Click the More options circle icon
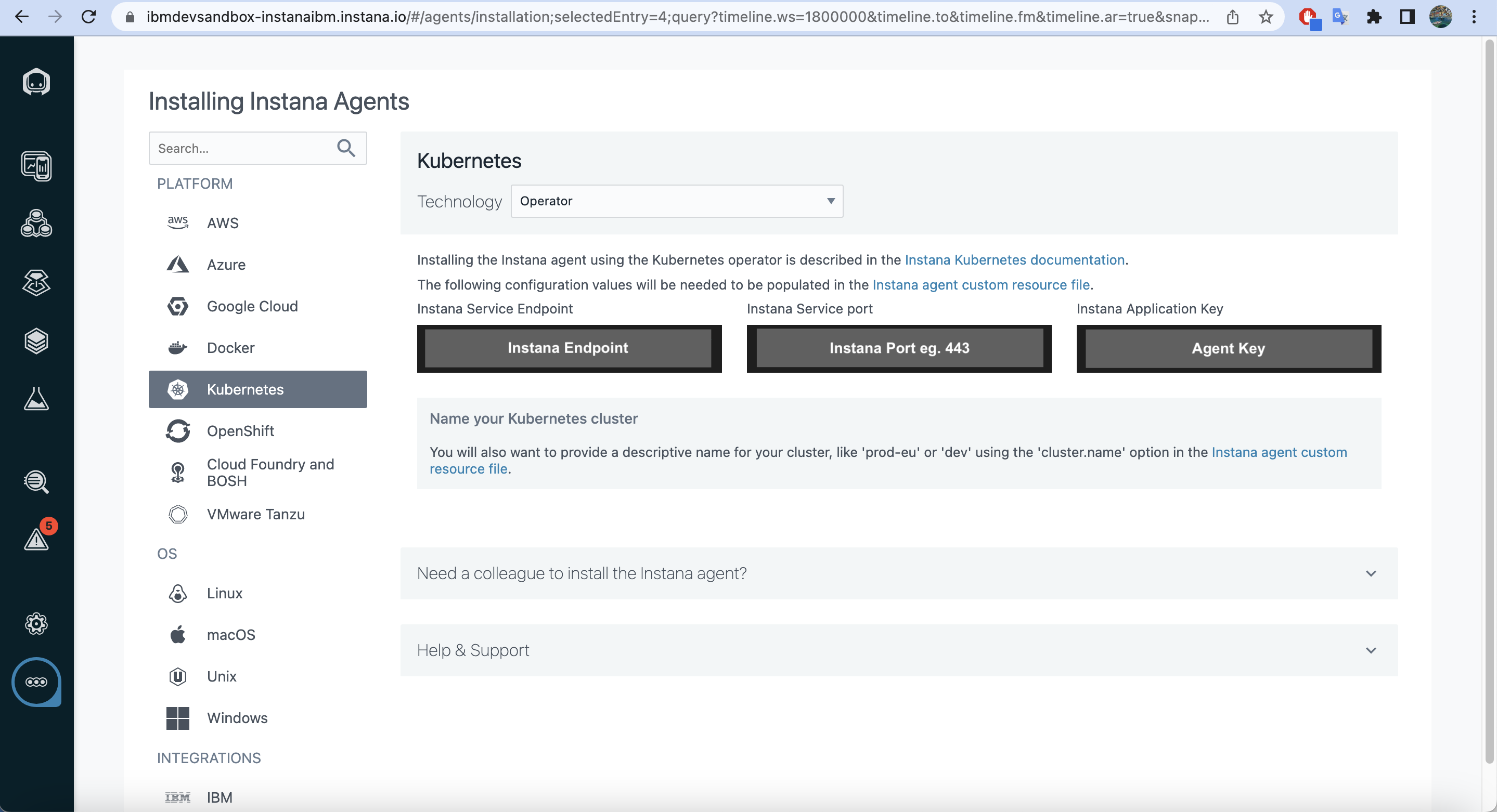 coord(36,682)
